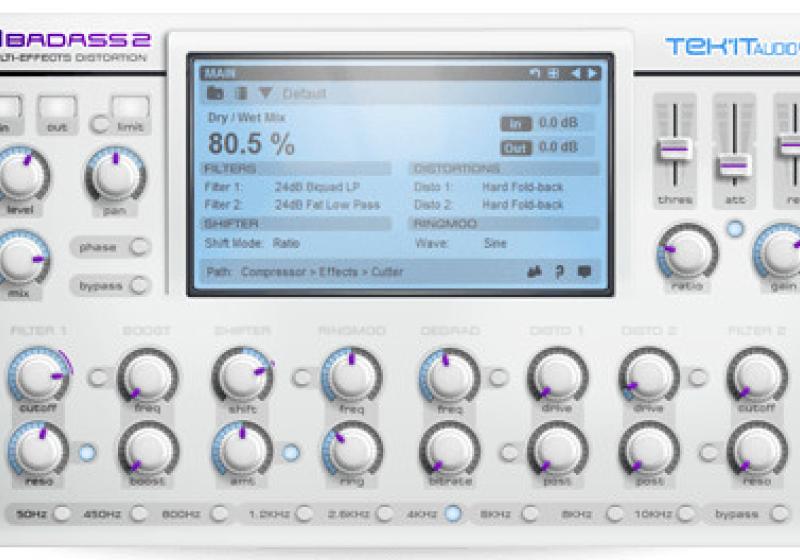Change Disto 1 type Hard Fold-back
Image resolution: width=800 pixels, height=560 pixels.
point(522,187)
